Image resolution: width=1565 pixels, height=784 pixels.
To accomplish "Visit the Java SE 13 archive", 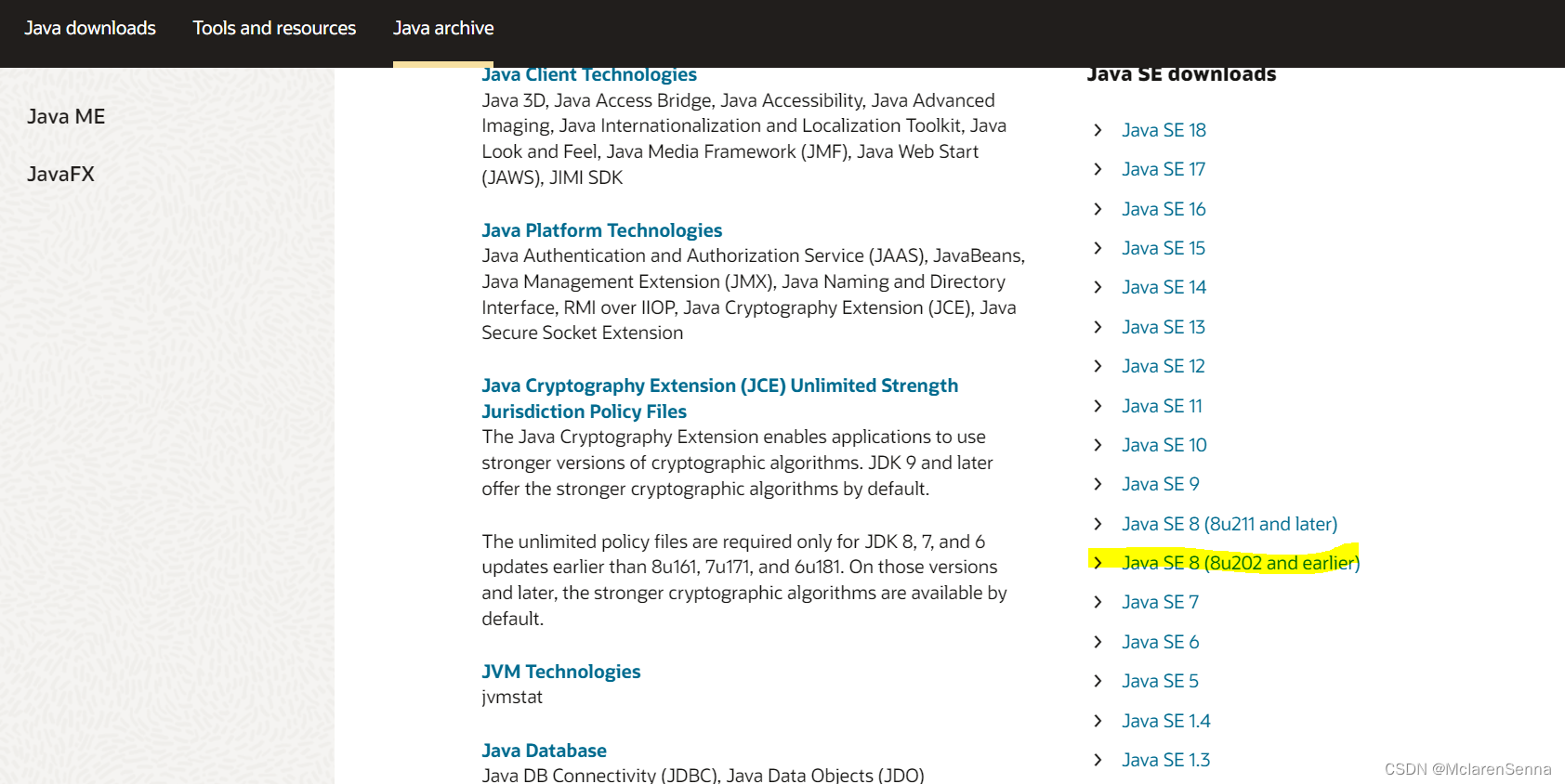I will [x=1164, y=327].
